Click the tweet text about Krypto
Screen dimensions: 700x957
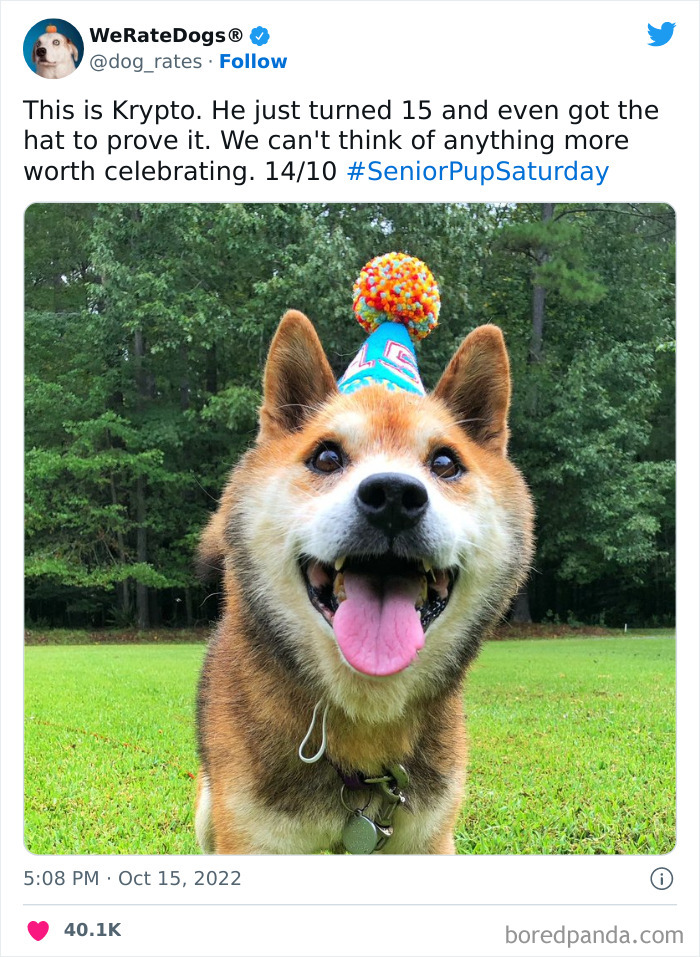click(x=341, y=141)
